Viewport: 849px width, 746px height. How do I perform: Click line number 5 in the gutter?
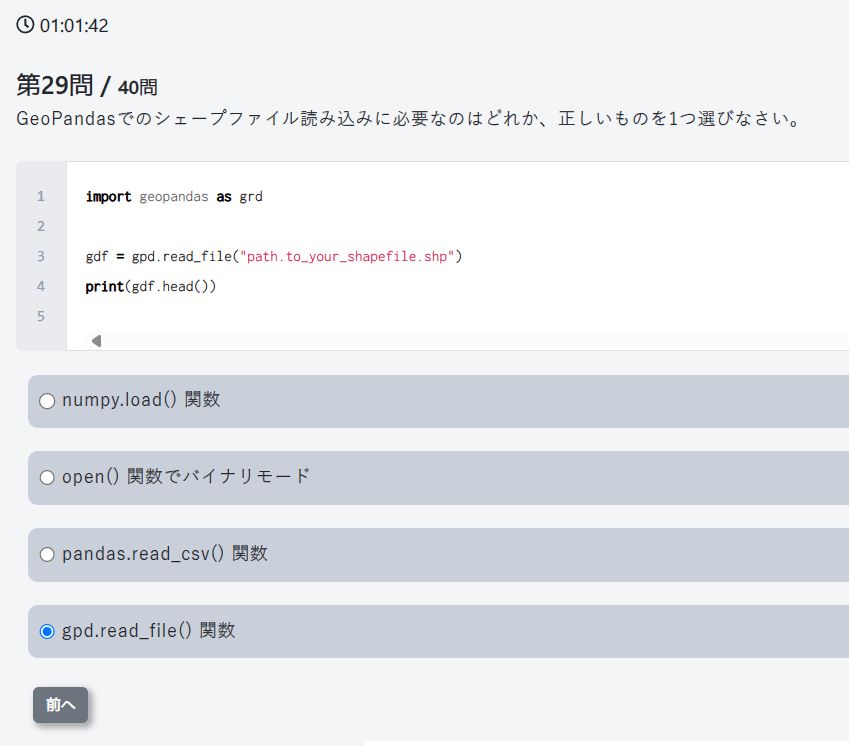coord(41,317)
